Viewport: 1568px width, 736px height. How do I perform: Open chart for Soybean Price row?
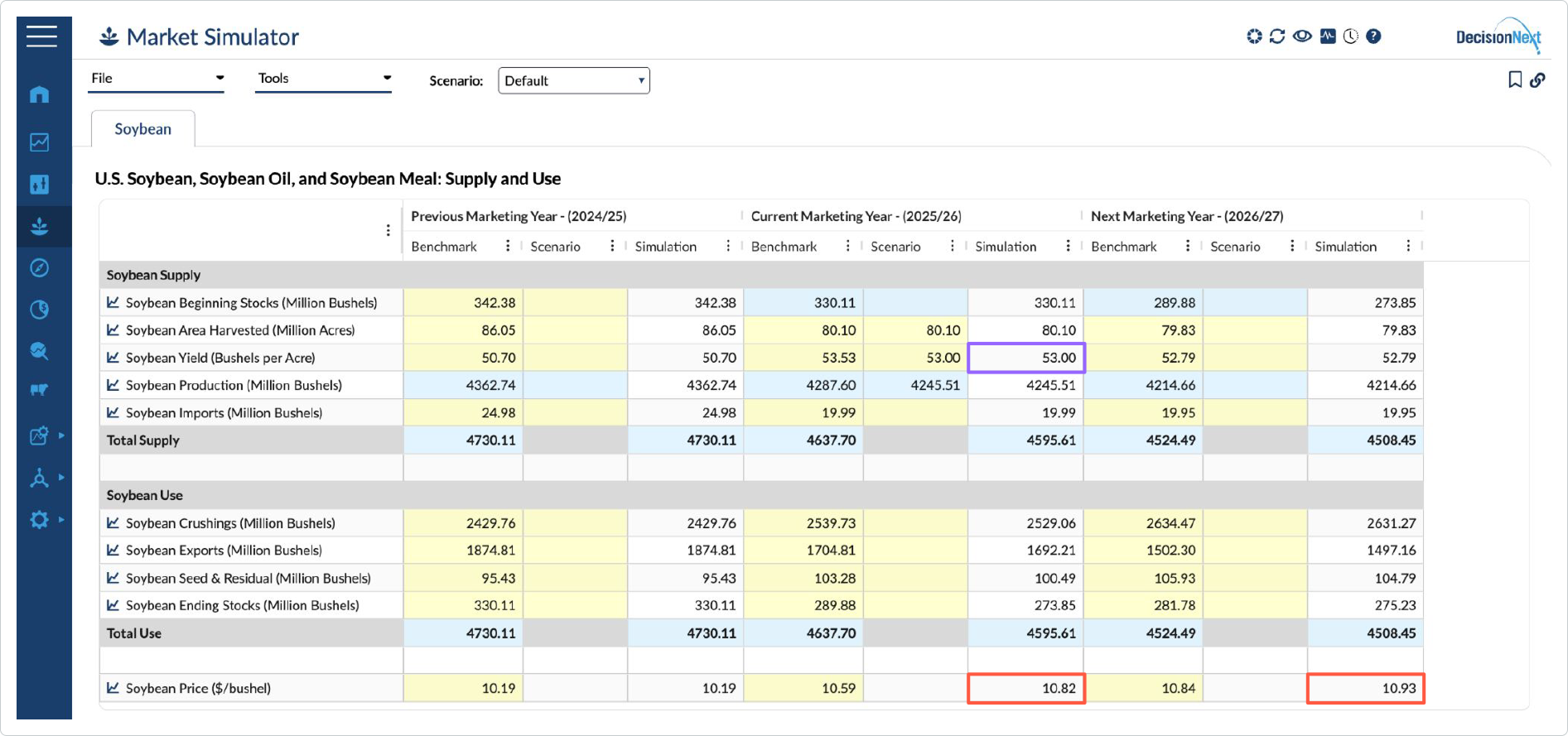coord(113,688)
